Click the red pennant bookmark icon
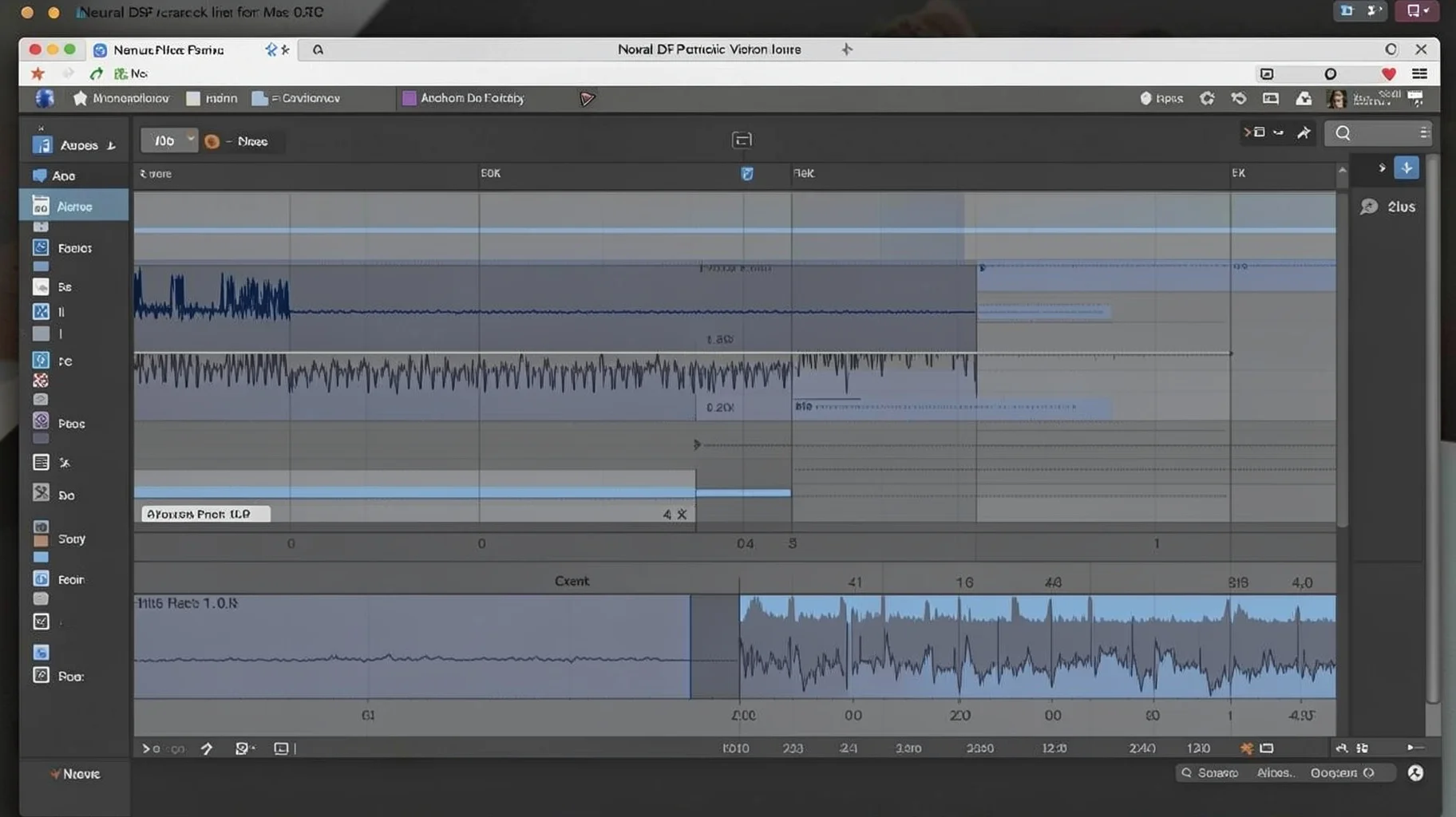 [588, 98]
